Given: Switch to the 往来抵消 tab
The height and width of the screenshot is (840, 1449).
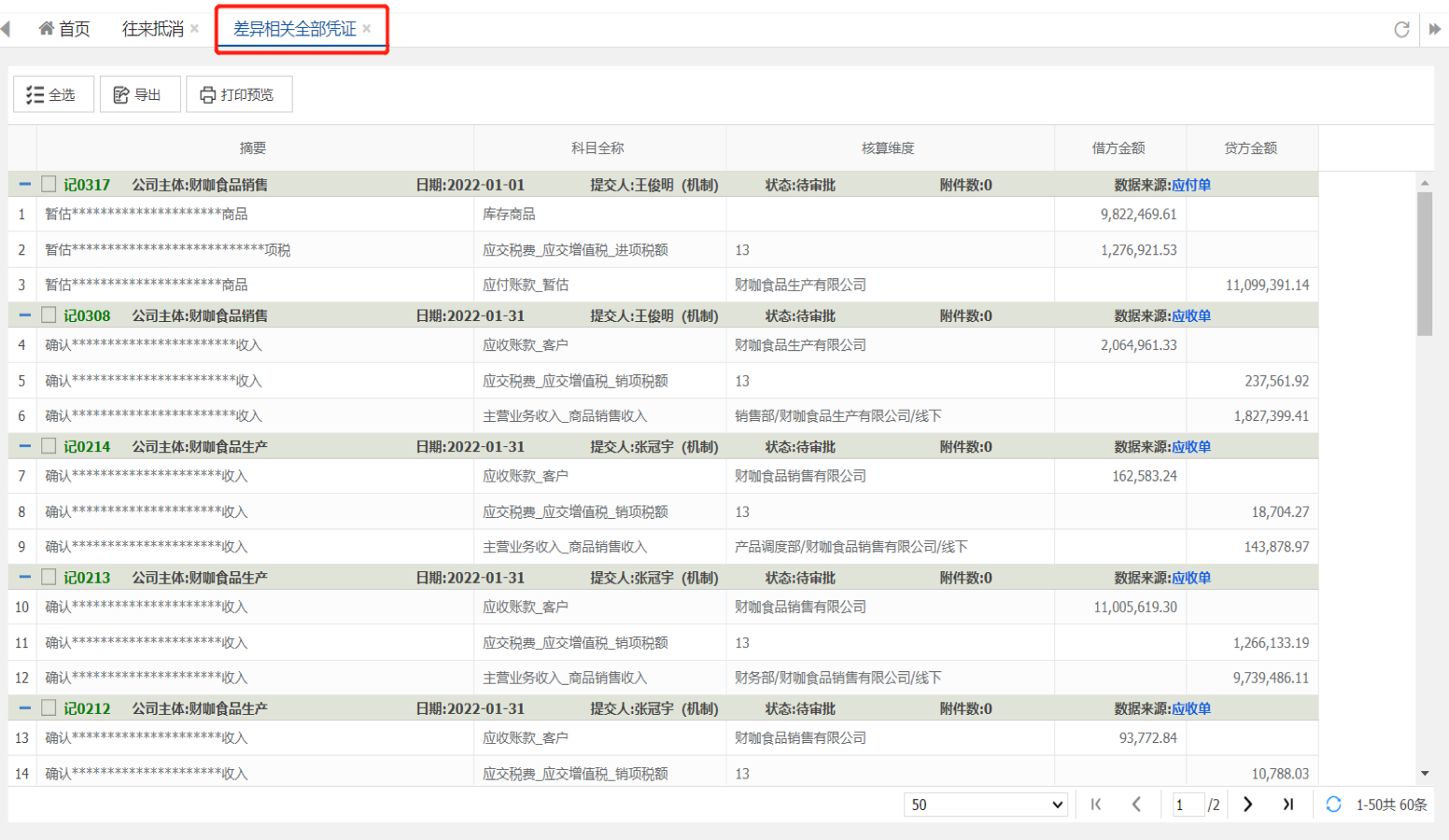Looking at the screenshot, I should (152, 29).
